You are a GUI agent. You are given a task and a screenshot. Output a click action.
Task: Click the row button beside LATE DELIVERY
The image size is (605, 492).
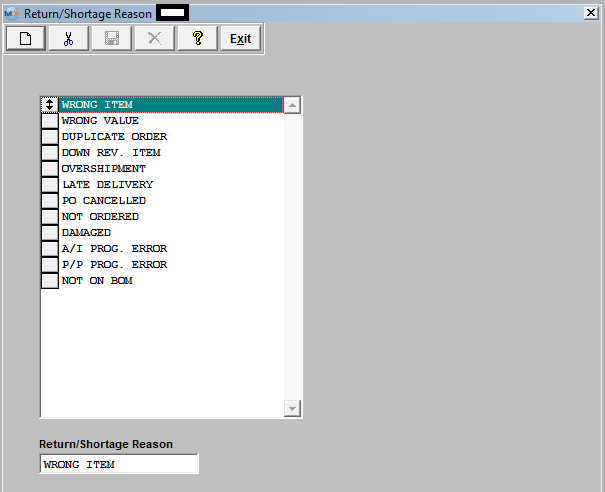click(x=49, y=185)
